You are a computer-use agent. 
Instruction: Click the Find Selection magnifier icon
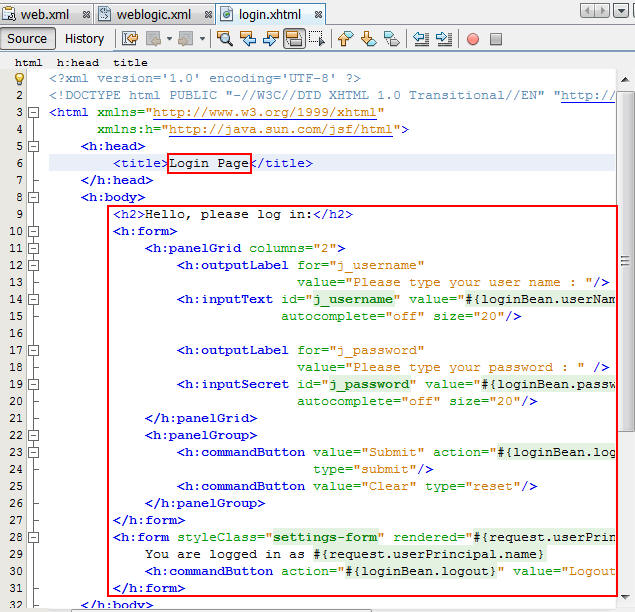225,39
